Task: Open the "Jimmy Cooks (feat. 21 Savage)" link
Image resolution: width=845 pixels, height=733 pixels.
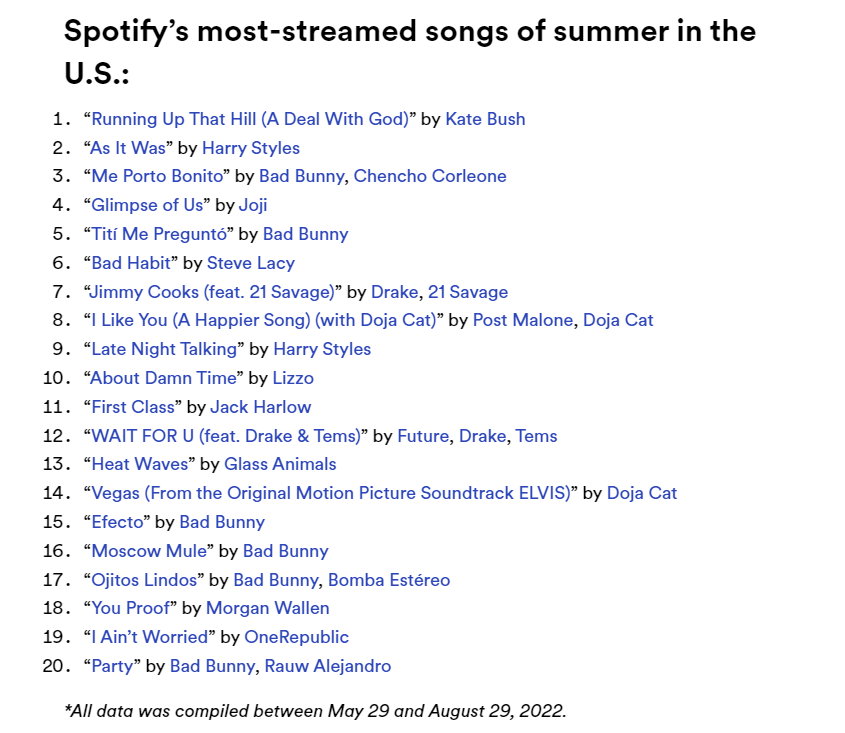Action: click(212, 292)
